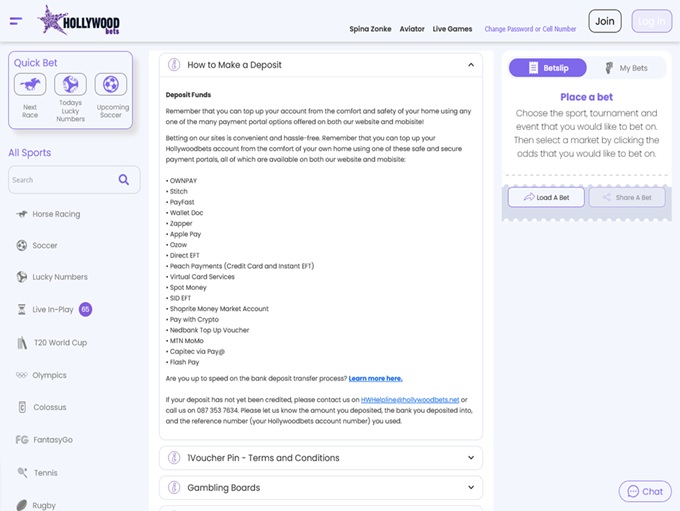Screen dimensions: 680x511
Task: Select the Next Race quick bet icon
Action: point(30,85)
